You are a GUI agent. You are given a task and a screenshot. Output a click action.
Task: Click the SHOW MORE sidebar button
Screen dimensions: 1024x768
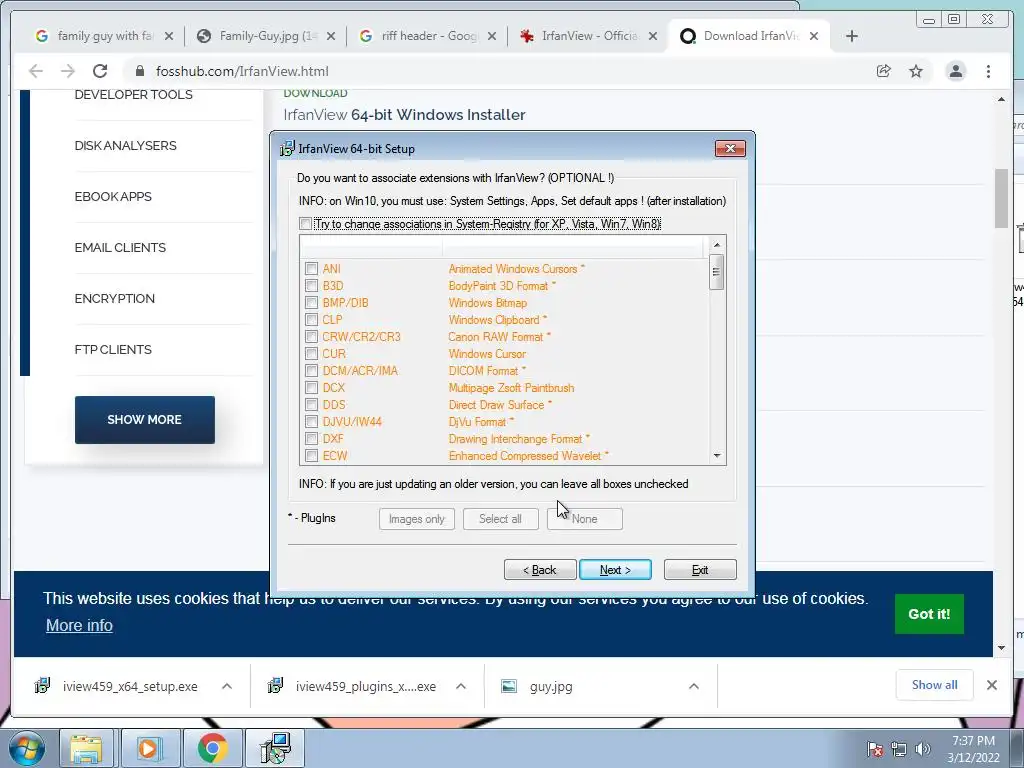tap(144, 420)
